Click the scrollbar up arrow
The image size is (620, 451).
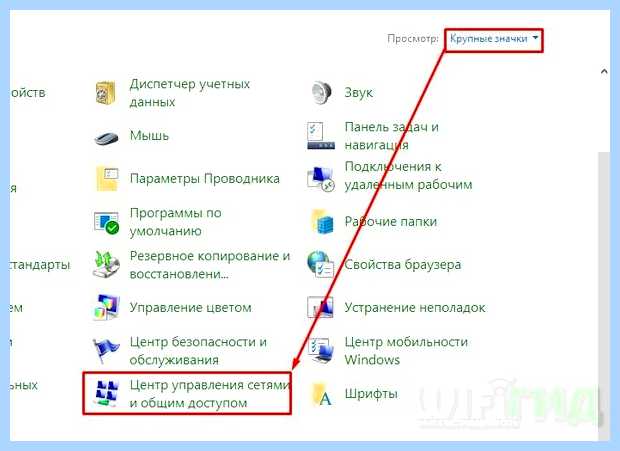[604, 72]
